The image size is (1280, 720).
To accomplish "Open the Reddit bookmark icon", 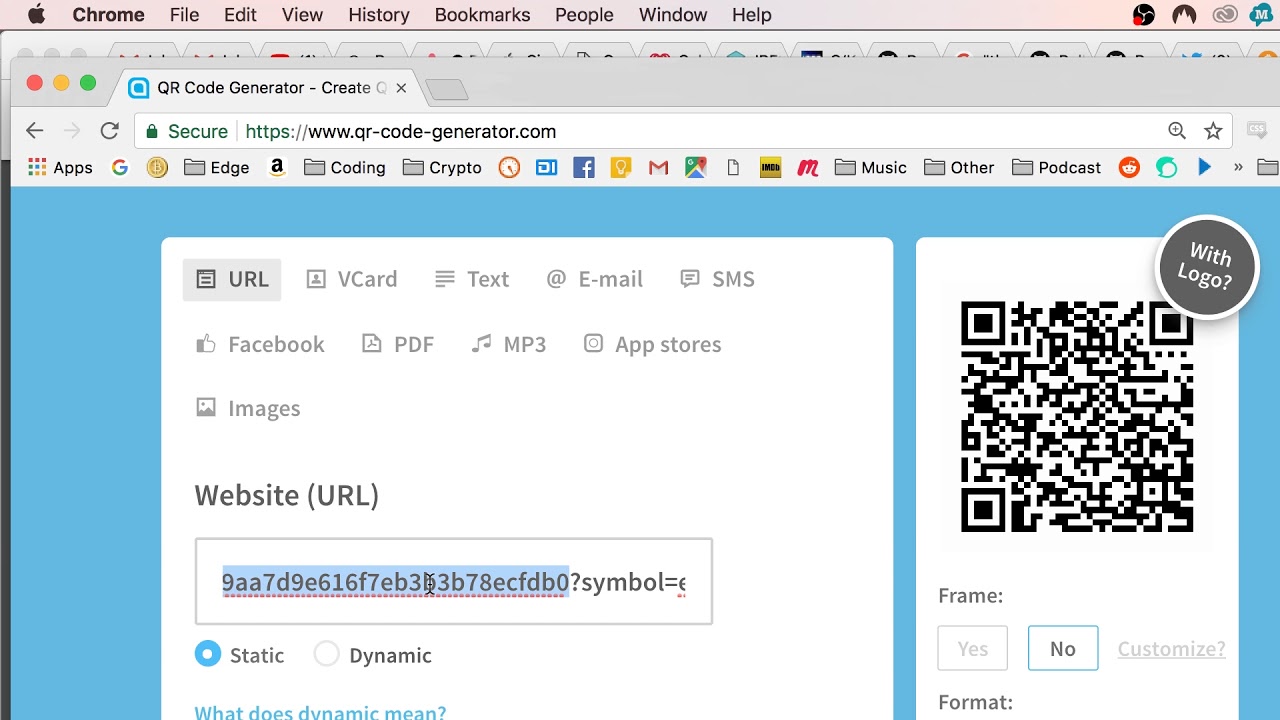I will click(1129, 168).
